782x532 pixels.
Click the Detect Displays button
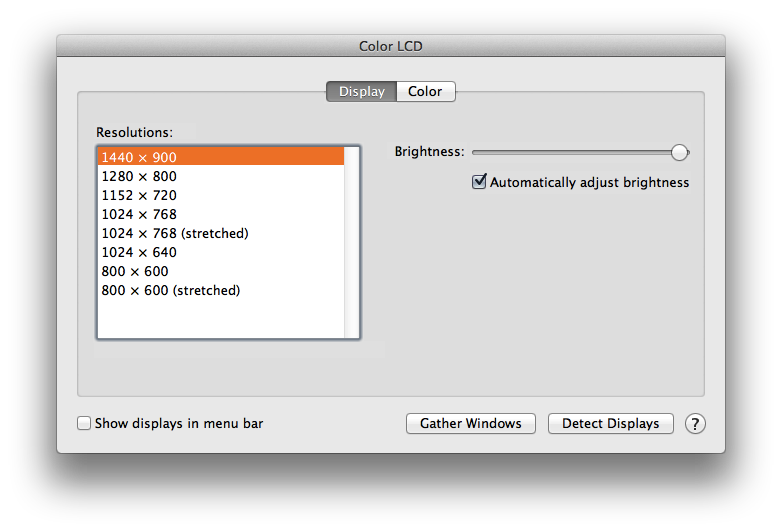610,423
